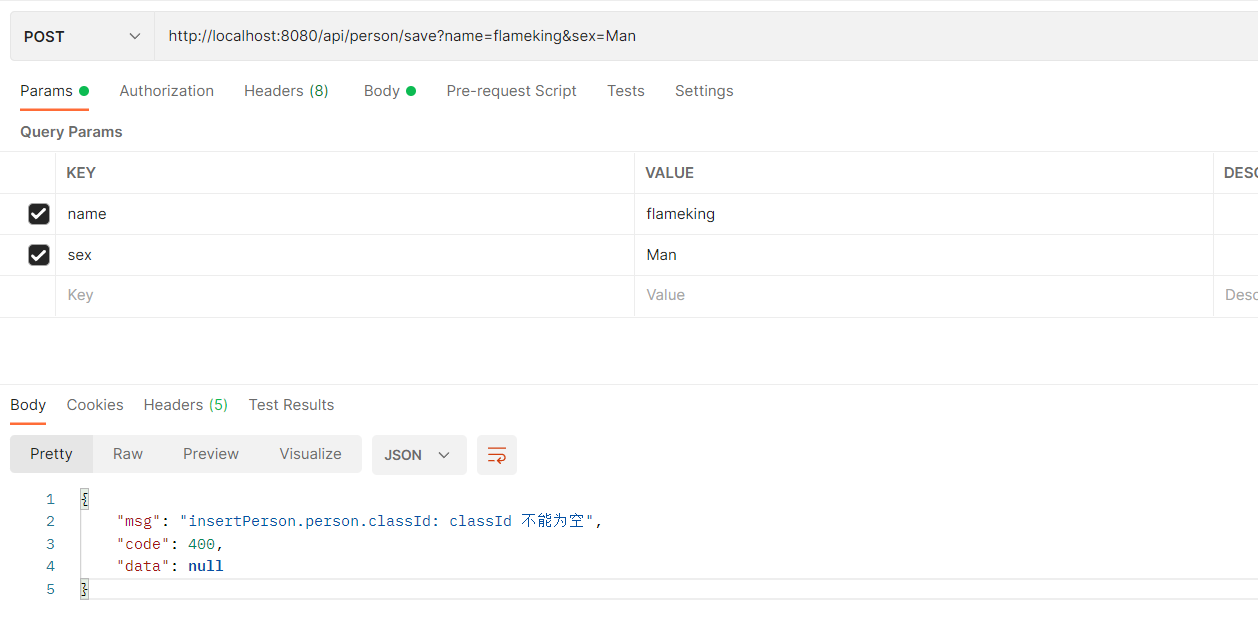Click the 'sex' key cell
Viewport: 1258px width, 634px height.
pos(345,255)
